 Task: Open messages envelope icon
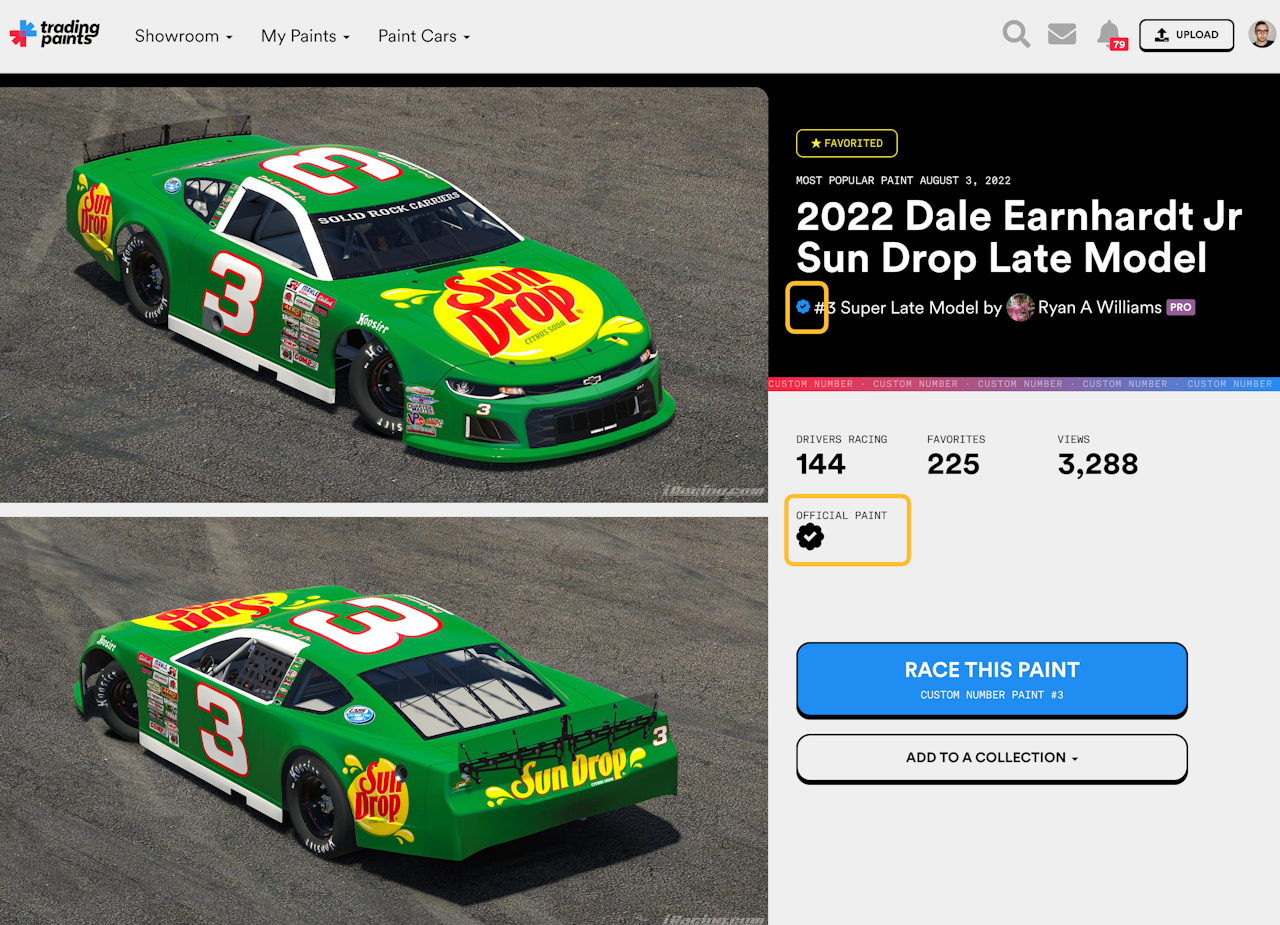[1062, 35]
